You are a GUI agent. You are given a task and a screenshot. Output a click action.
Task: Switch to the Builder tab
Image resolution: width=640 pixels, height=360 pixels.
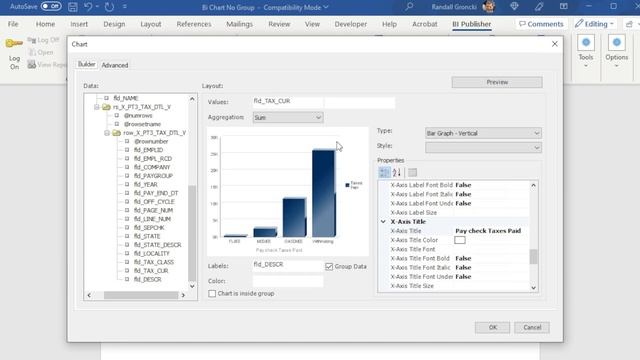click(86, 64)
